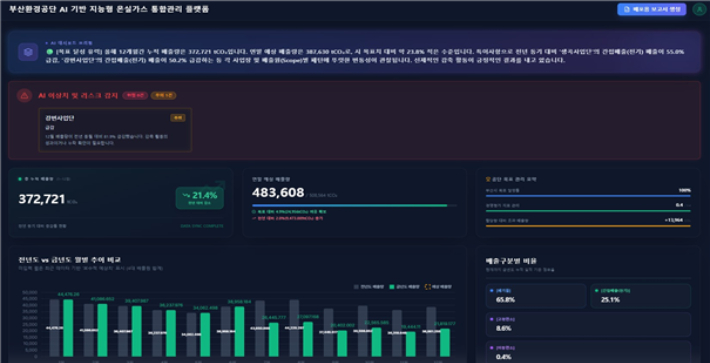The height and width of the screenshot is (363, 710).
Task: Click the purple AI assistant cube icon
Action: click(x=28, y=52)
